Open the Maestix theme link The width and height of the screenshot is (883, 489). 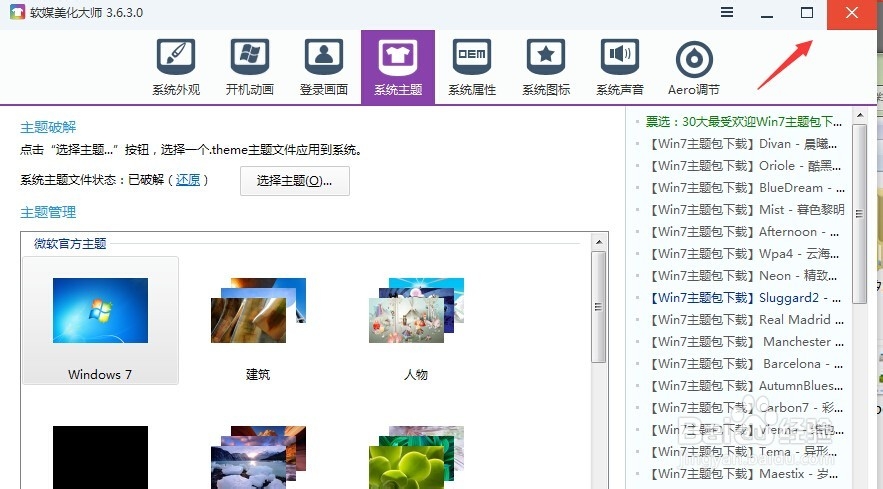pos(743,473)
